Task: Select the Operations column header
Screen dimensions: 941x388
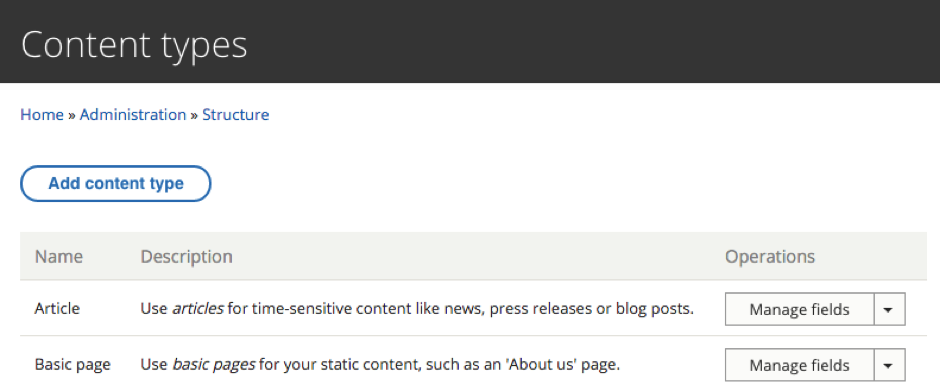Action: click(x=770, y=257)
